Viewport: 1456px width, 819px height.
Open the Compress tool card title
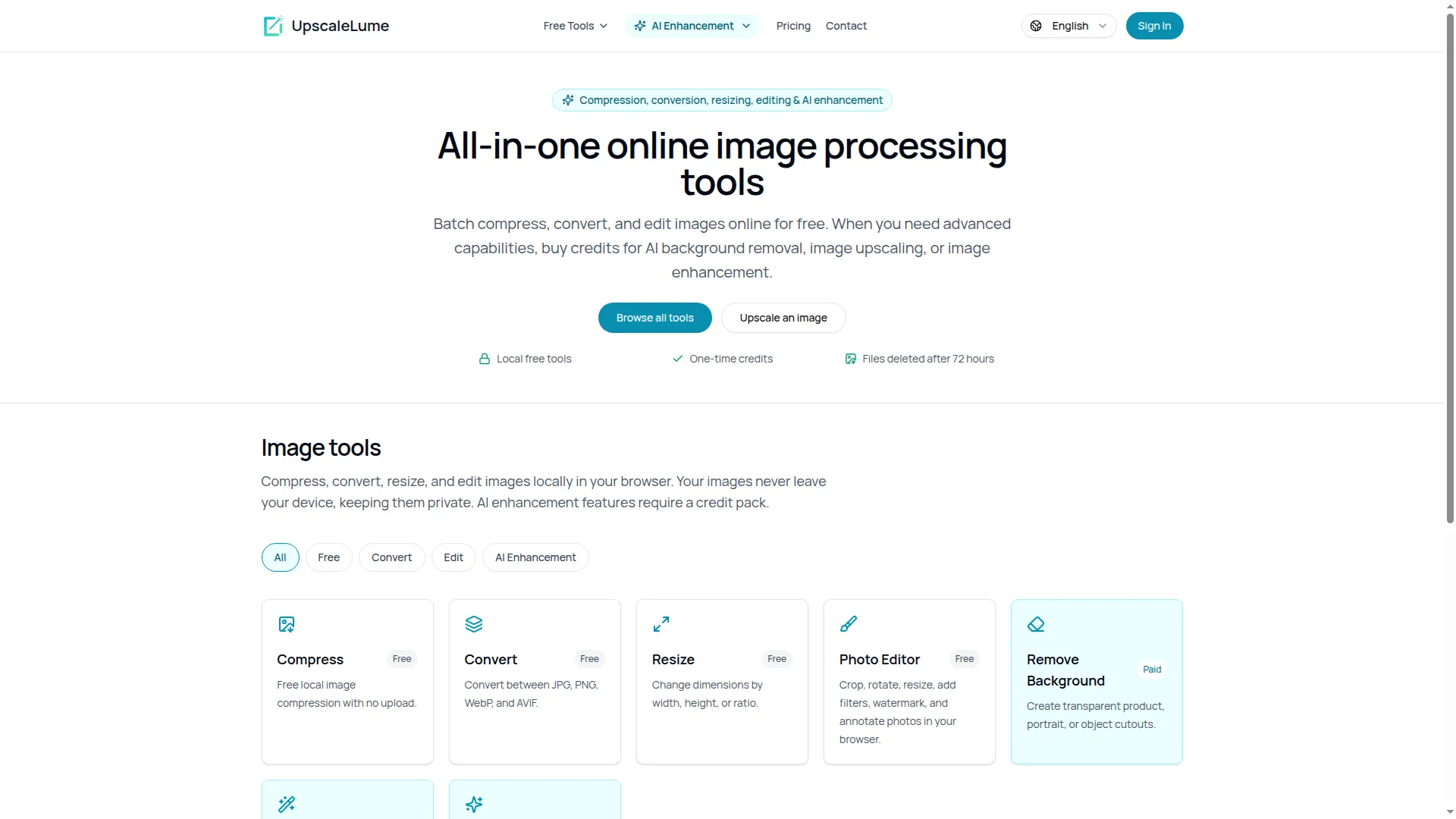click(310, 660)
